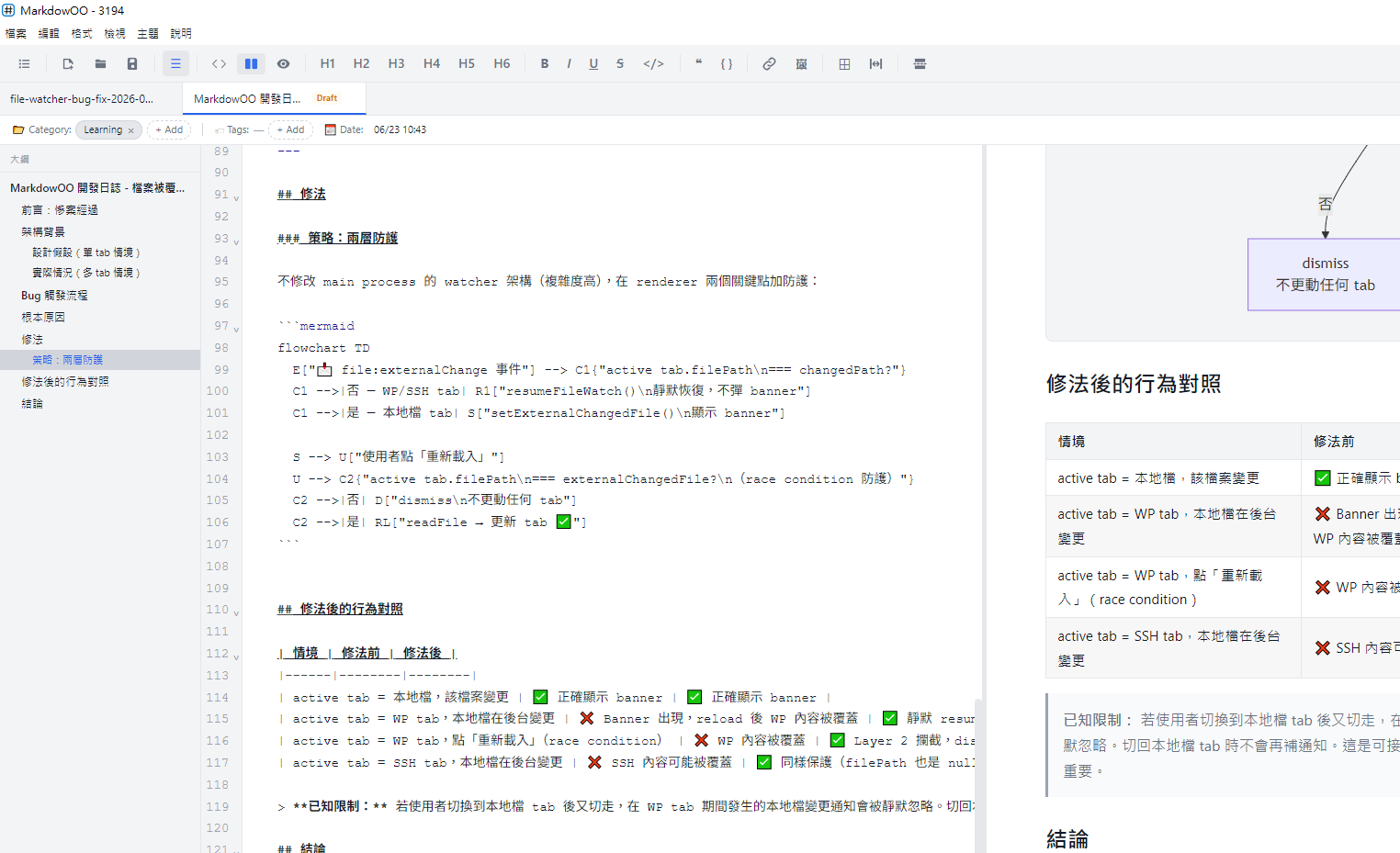Go to 結論 in outline
The image size is (1400, 853).
[x=32, y=404]
